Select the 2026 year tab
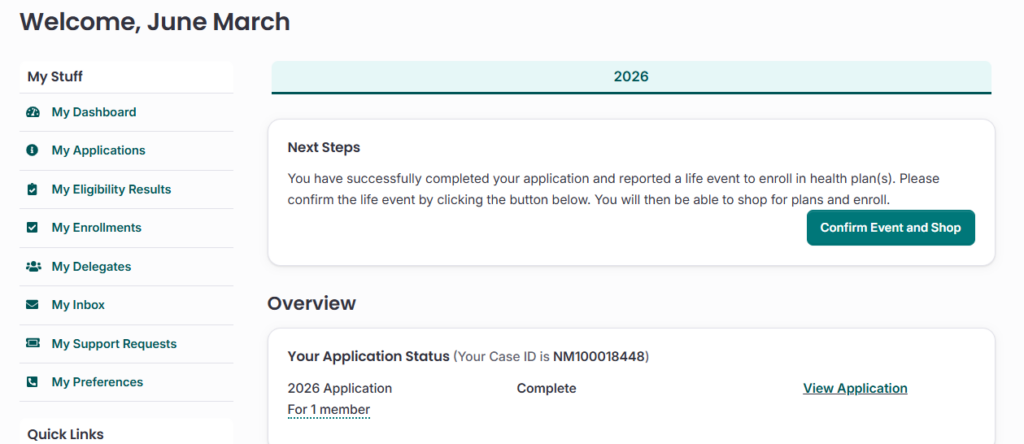This screenshot has height=444, width=1024. tap(631, 77)
